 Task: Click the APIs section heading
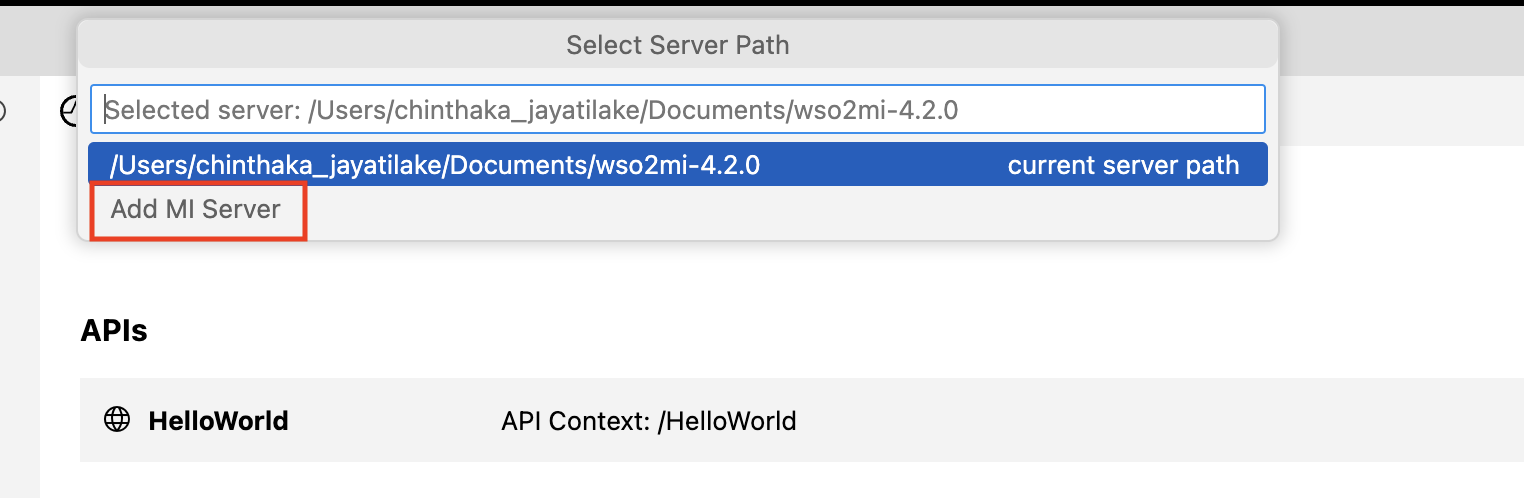pos(114,331)
